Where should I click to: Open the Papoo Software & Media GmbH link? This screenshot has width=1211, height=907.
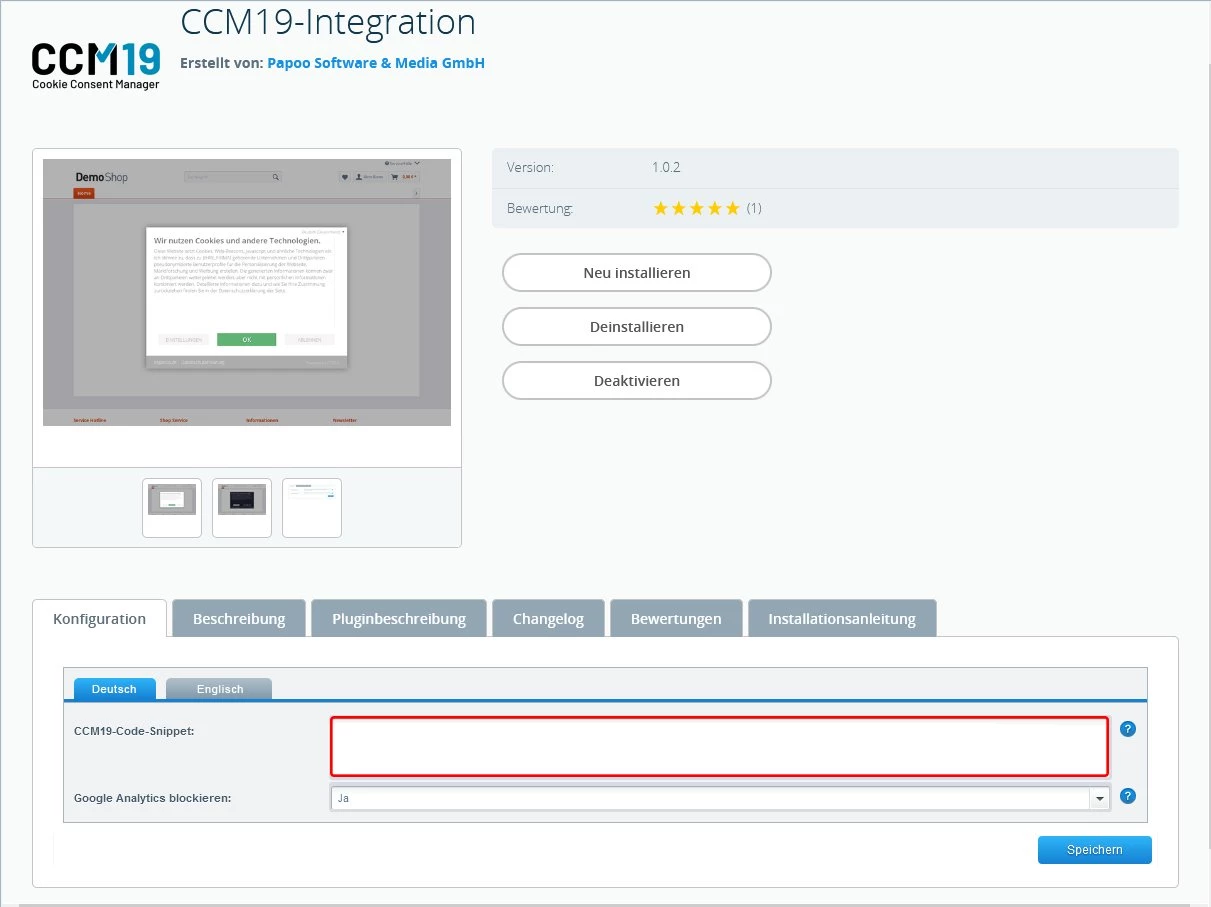coord(375,63)
